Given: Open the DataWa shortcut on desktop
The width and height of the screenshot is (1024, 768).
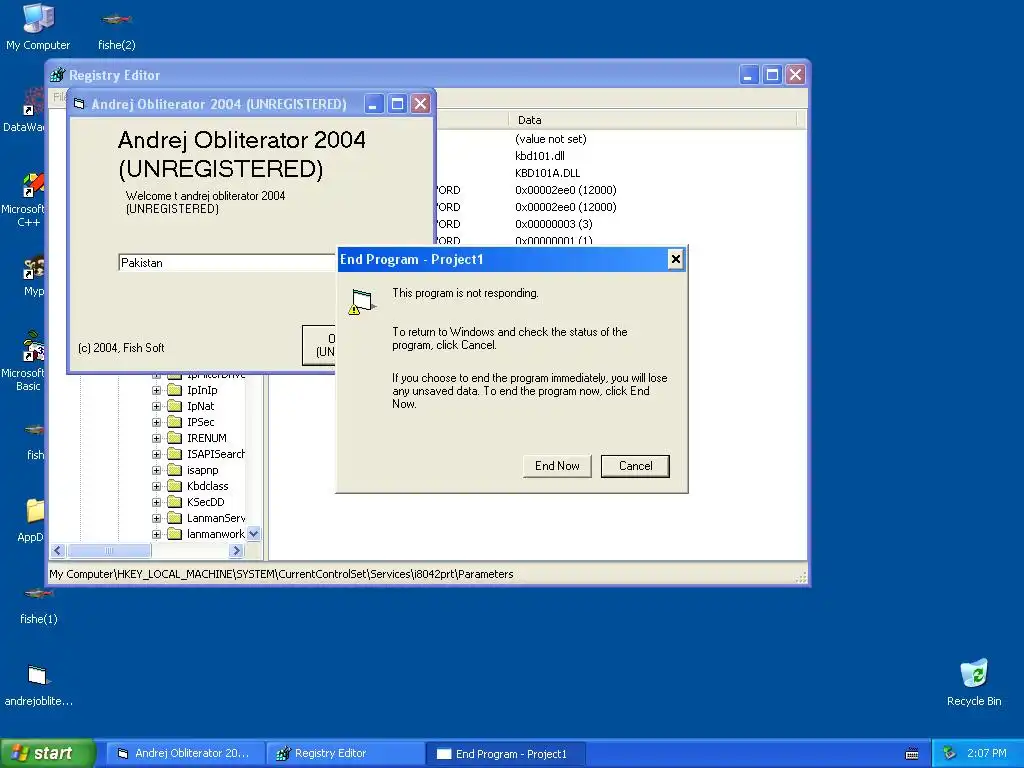Looking at the screenshot, I should [26, 111].
